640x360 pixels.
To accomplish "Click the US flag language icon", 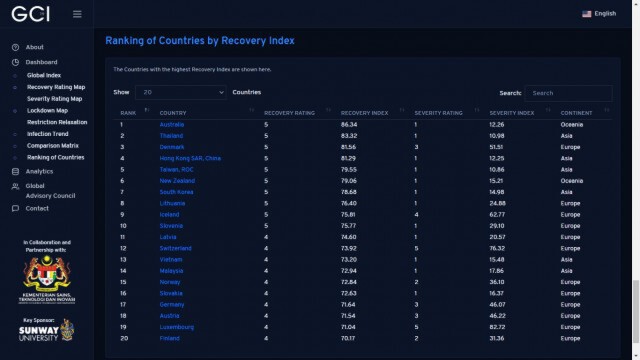I will pyautogui.click(x=587, y=14).
